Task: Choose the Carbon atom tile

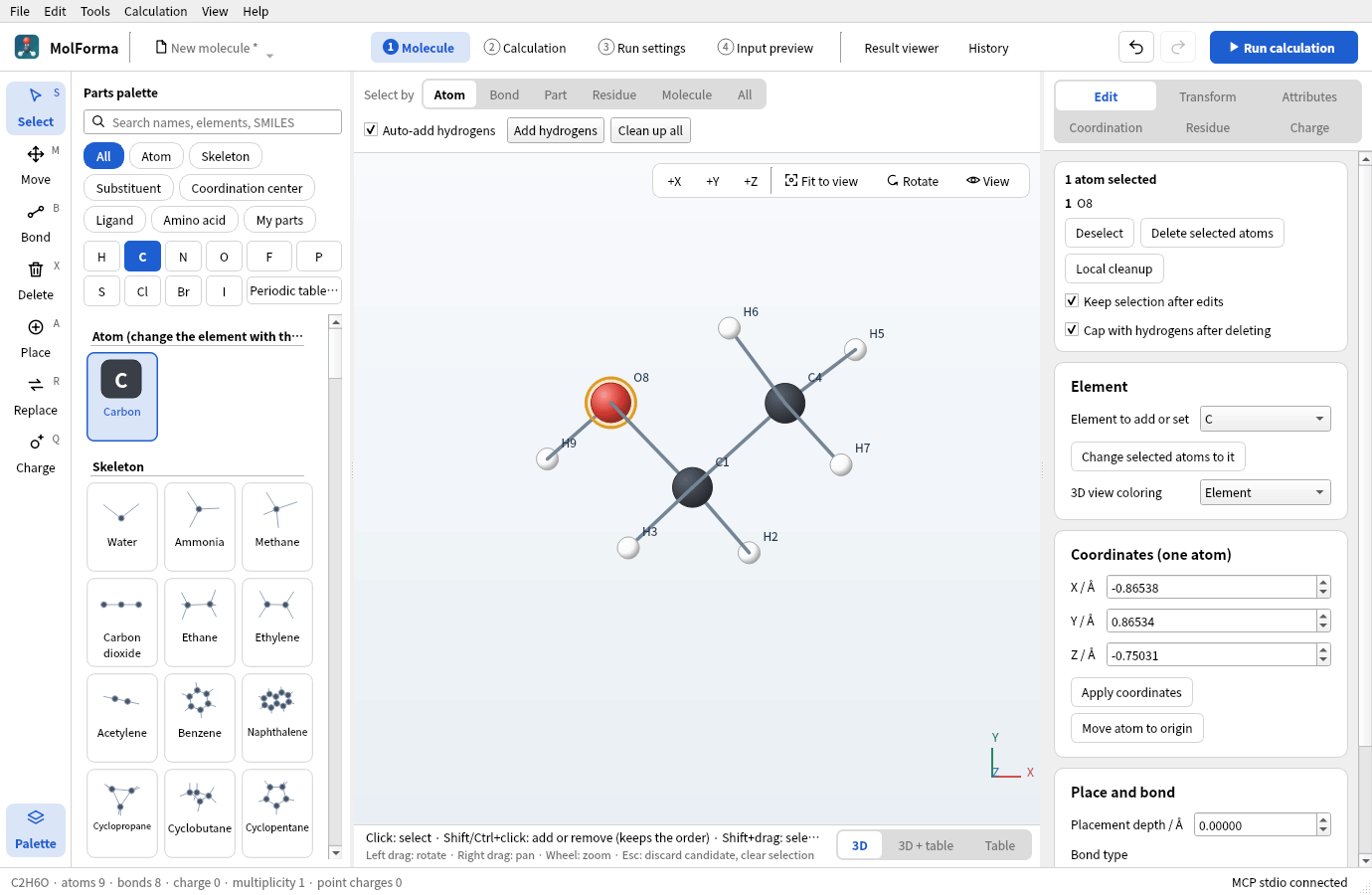Action: pyautogui.click(x=122, y=397)
